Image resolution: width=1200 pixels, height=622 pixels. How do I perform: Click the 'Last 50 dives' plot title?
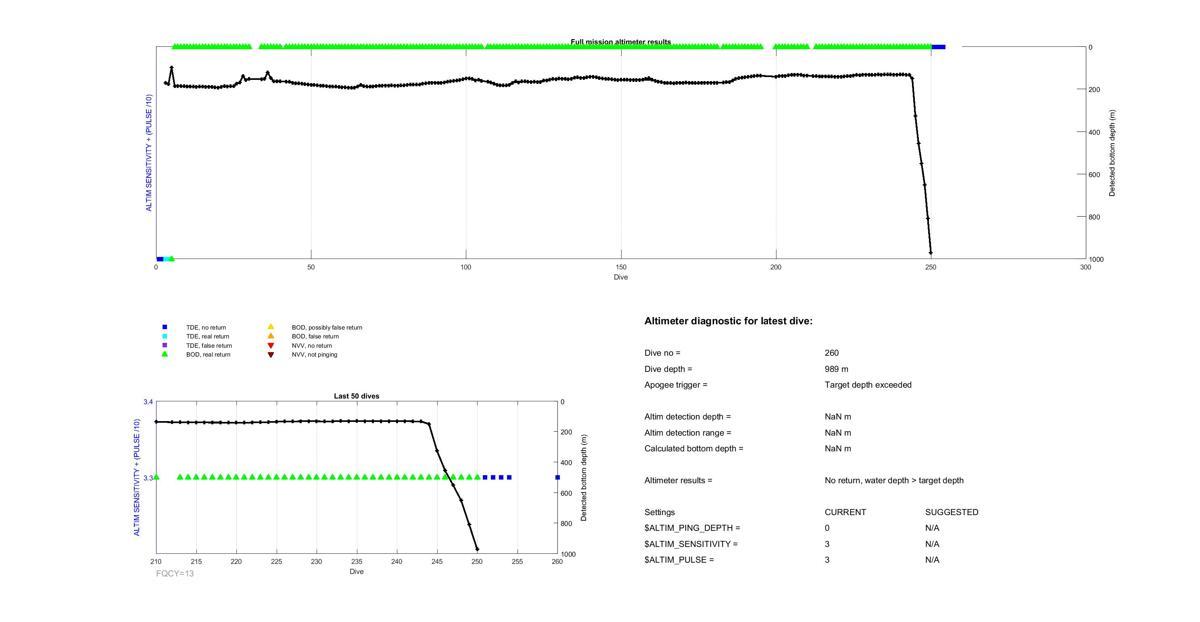click(357, 396)
